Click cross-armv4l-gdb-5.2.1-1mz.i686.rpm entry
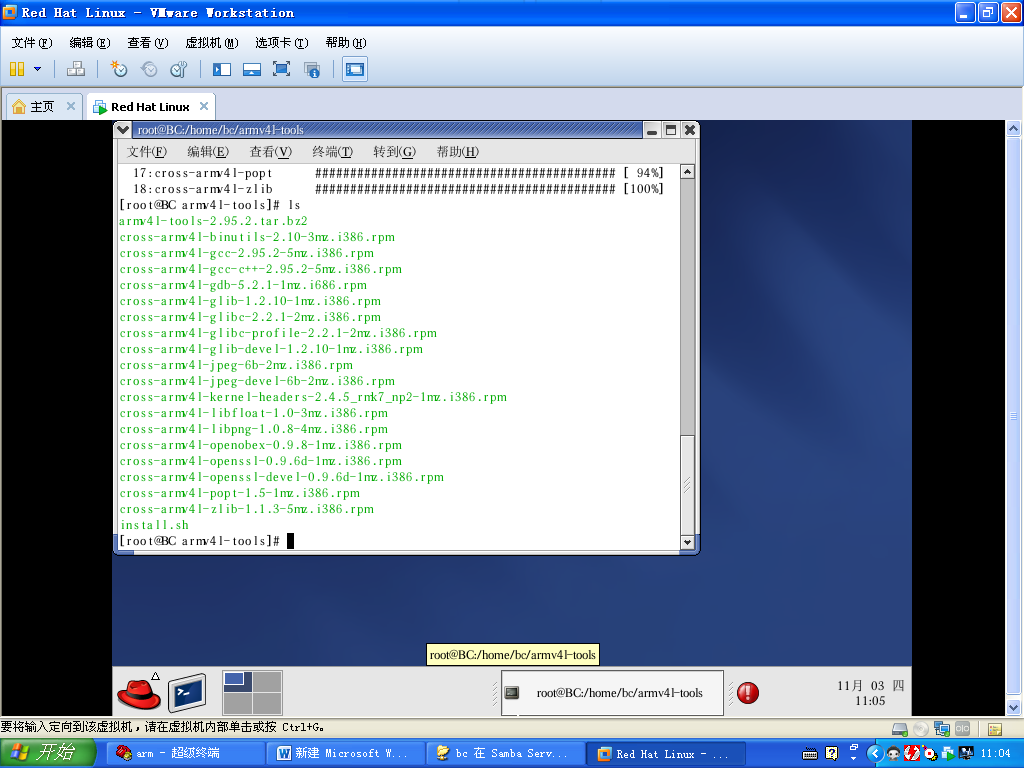The height and width of the screenshot is (768, 1024). [x=243, y=285]
